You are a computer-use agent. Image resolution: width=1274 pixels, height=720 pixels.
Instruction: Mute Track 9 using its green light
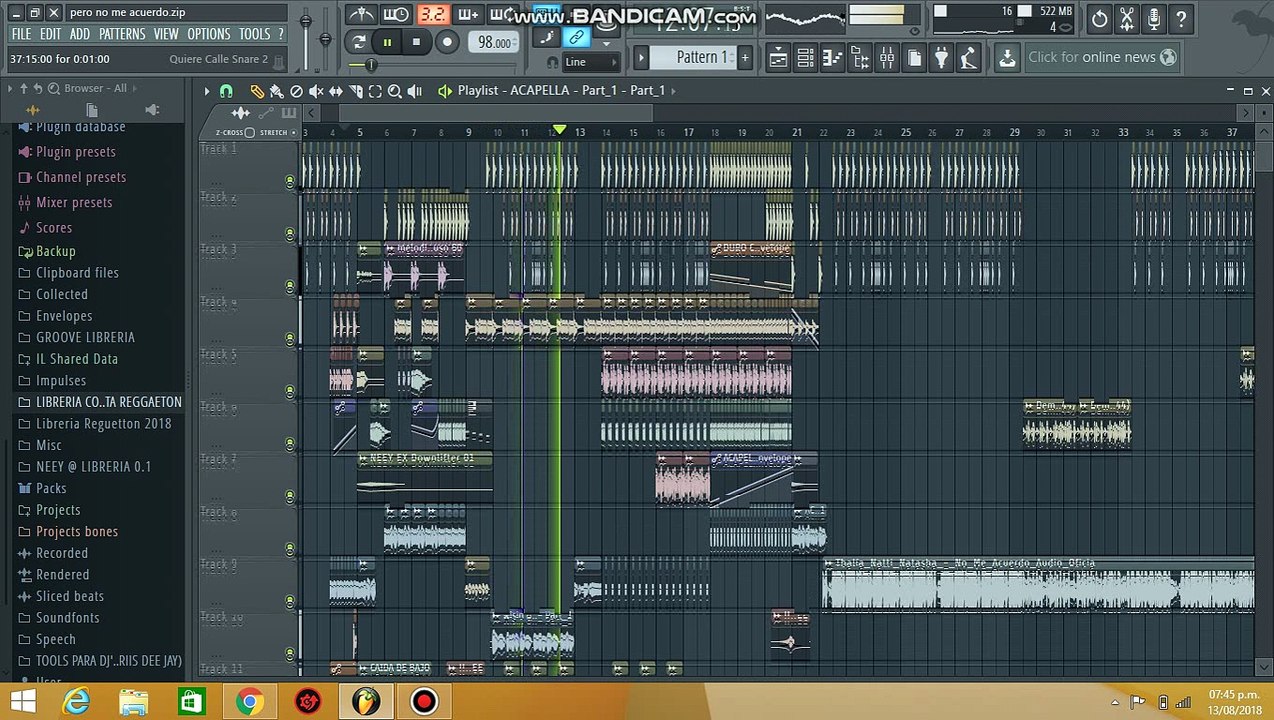click(x=290, y=601)
